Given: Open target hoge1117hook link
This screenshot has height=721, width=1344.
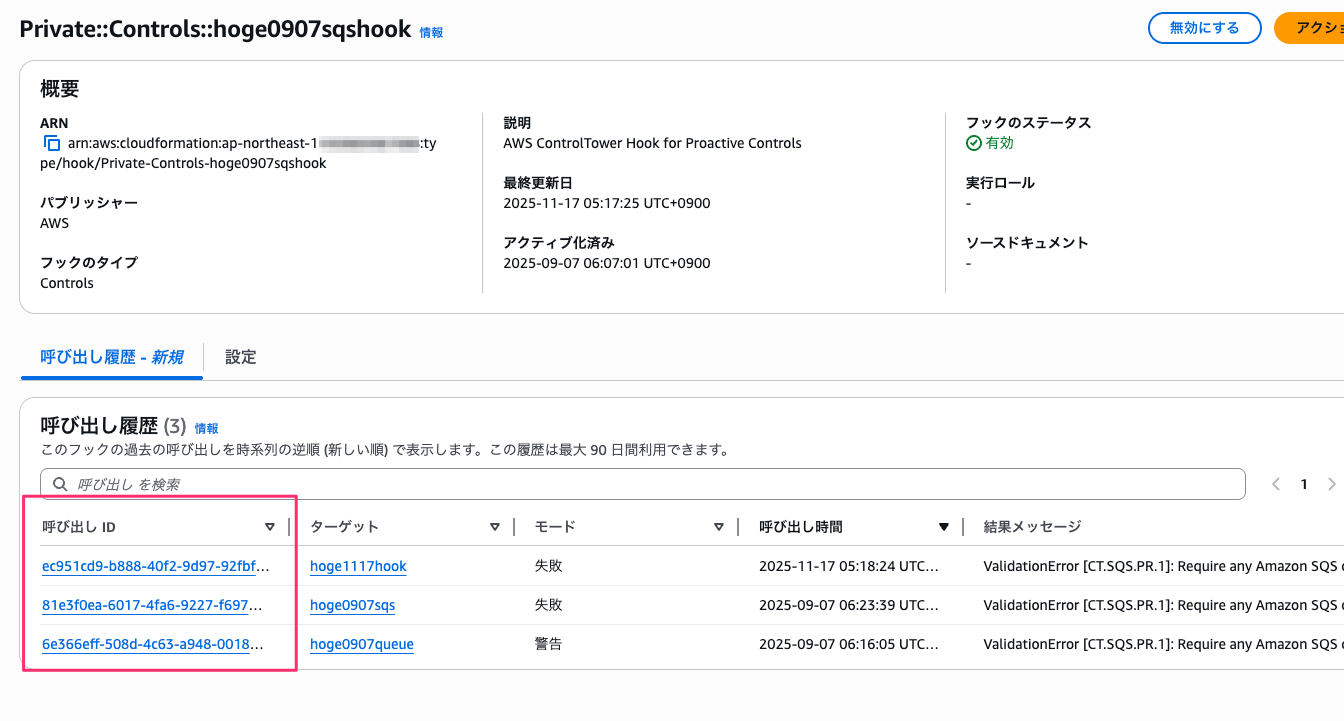Looking at the screenshot, I should pyautogui.click(x=358, y=566).
